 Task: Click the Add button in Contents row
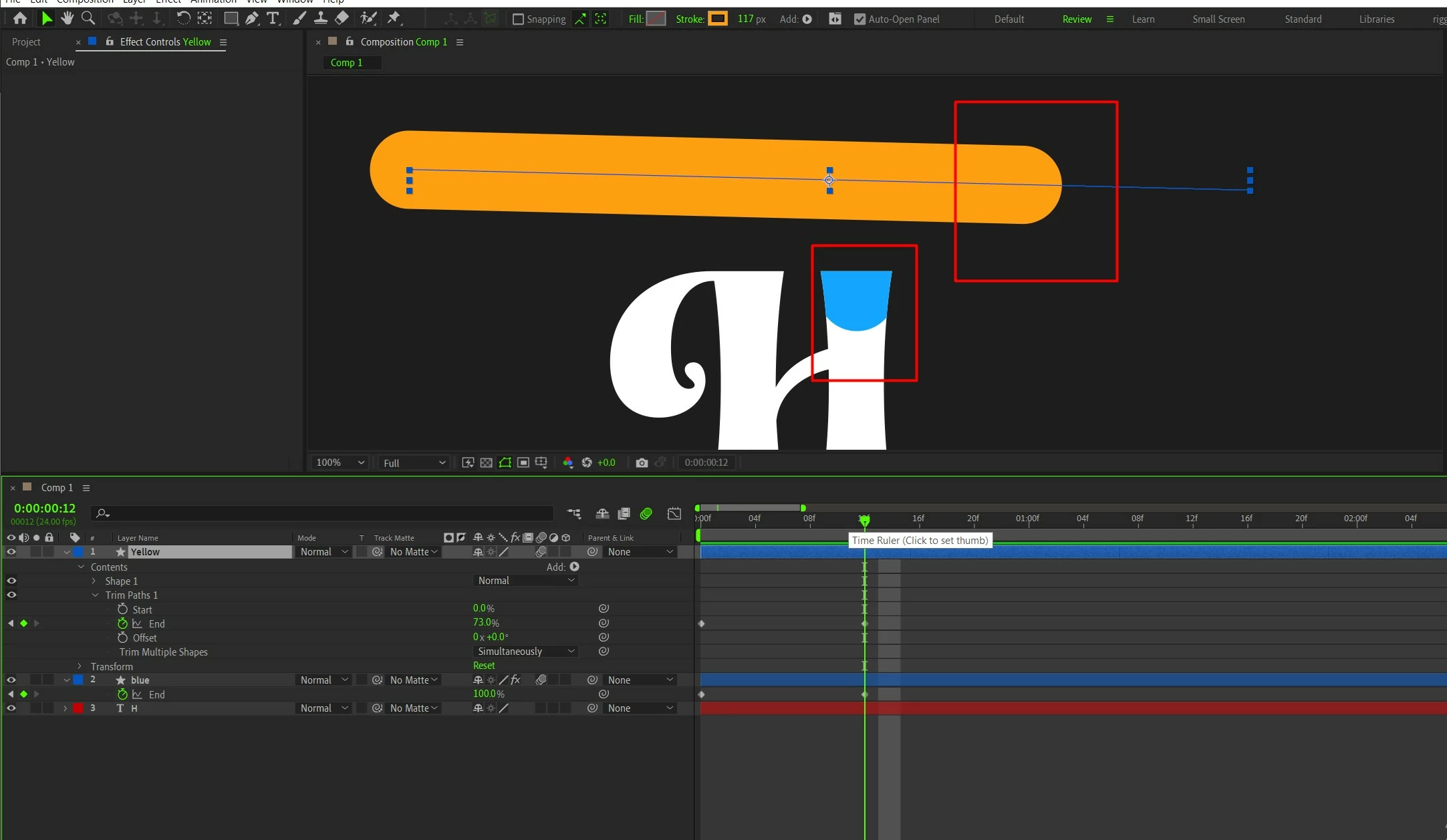[574, 567]
